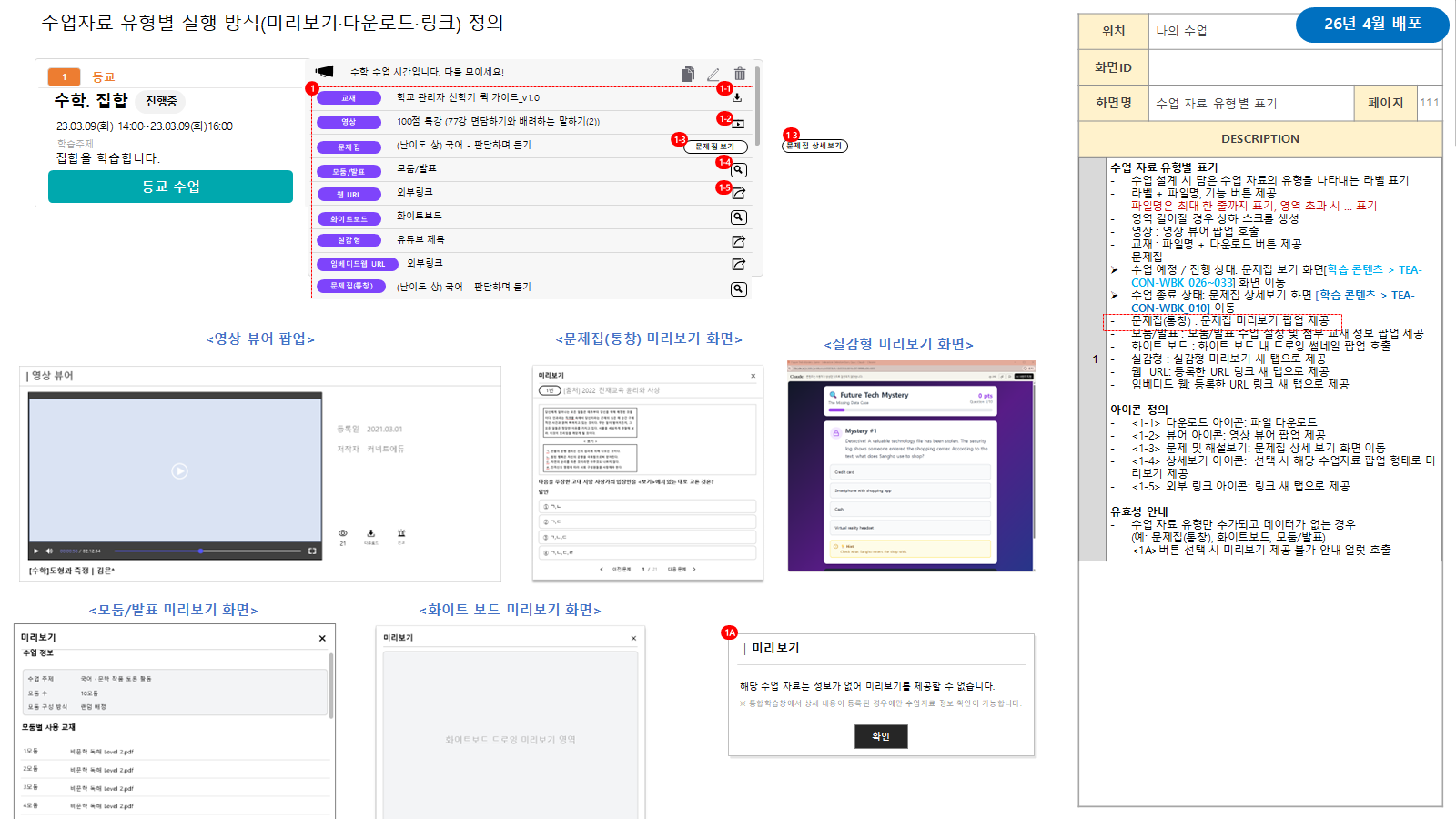Click the copy document icon beside announcement
This screenshot has width=1456, height=819.
[688, 74]
